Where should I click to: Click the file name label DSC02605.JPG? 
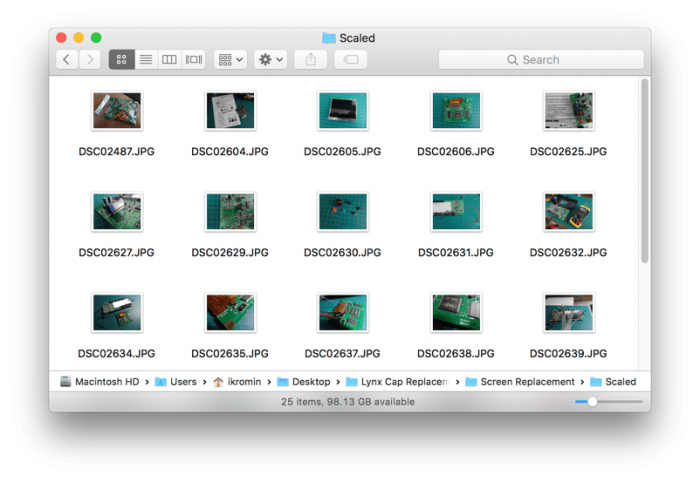[342, 152]
